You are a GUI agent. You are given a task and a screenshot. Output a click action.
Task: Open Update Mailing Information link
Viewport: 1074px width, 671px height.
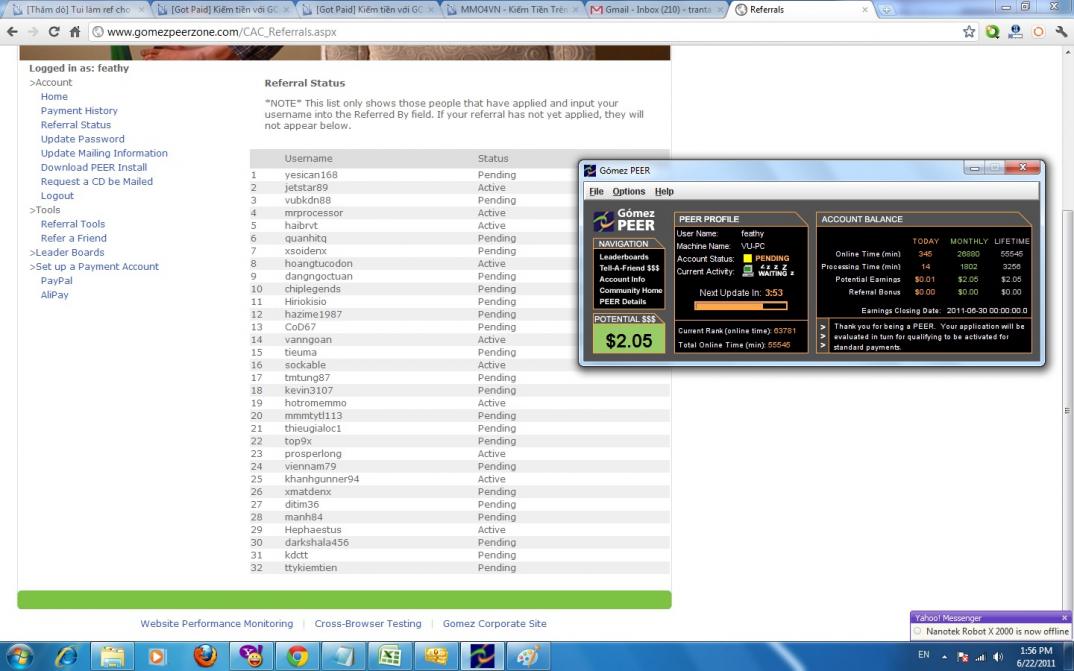(103, 153)
